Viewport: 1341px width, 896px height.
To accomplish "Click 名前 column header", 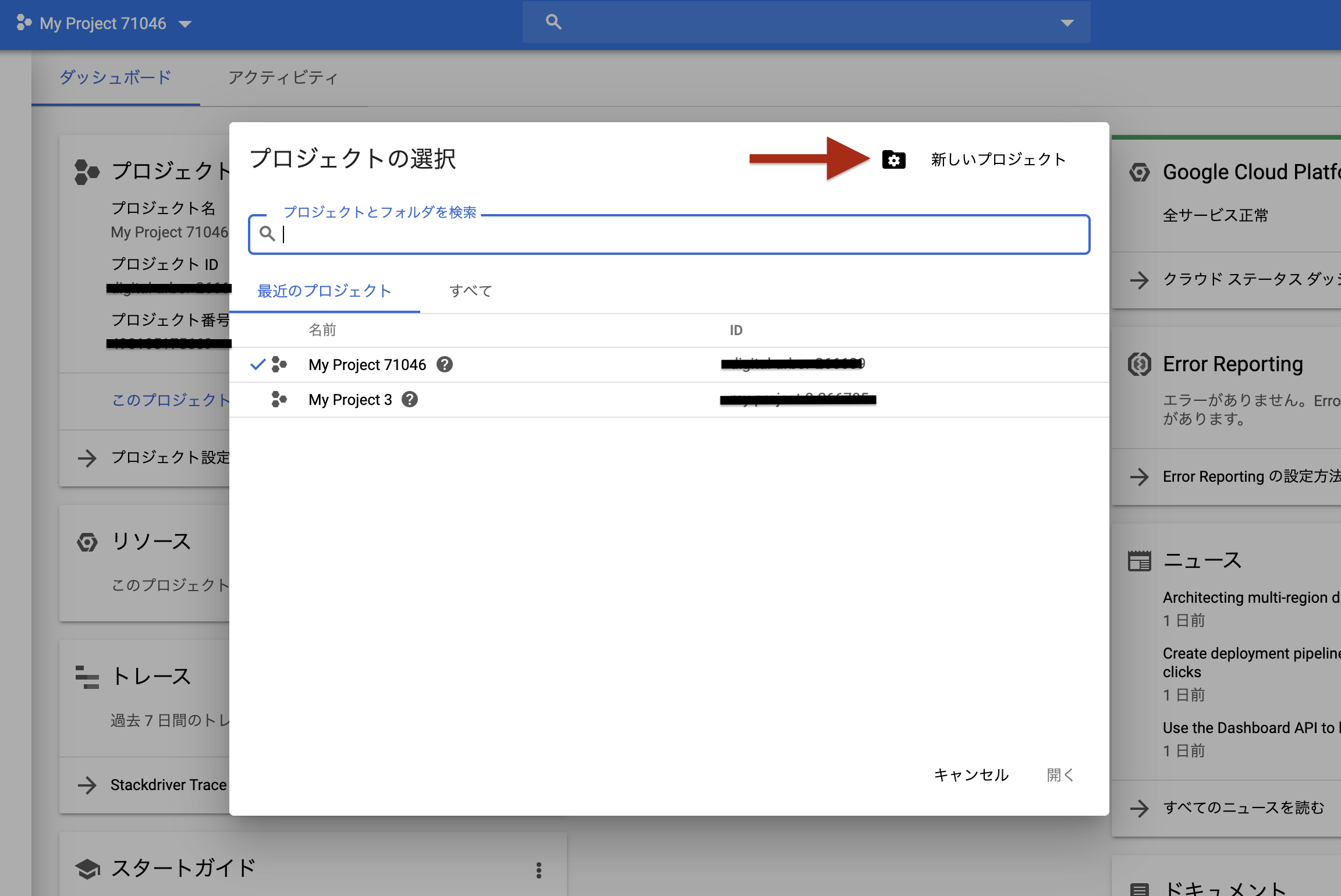I will (322, 330).
